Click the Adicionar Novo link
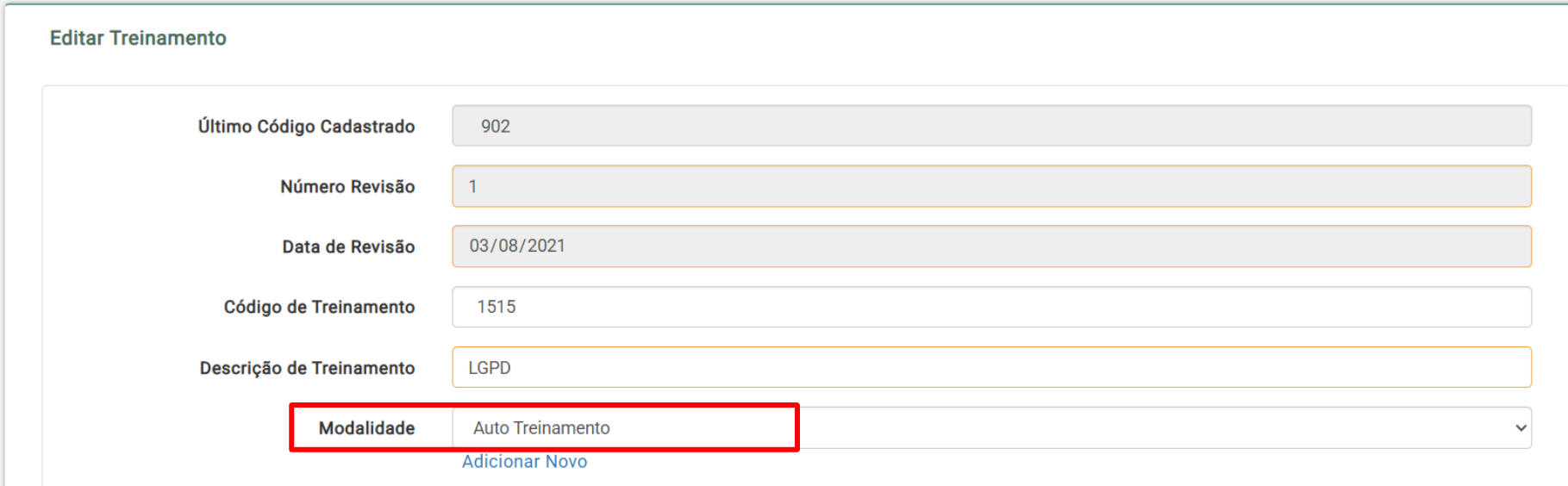This screenshot has height=486, width=1568. (x=524, y=462)
